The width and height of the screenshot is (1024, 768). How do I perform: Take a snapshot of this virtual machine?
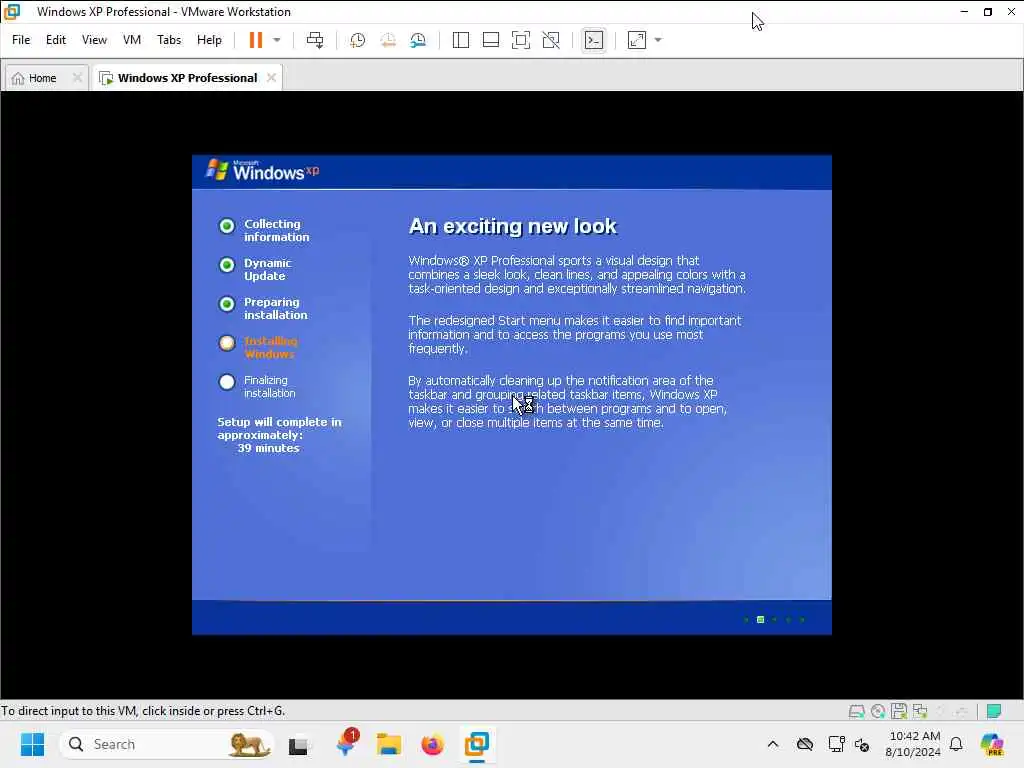(x=357, y=40)
